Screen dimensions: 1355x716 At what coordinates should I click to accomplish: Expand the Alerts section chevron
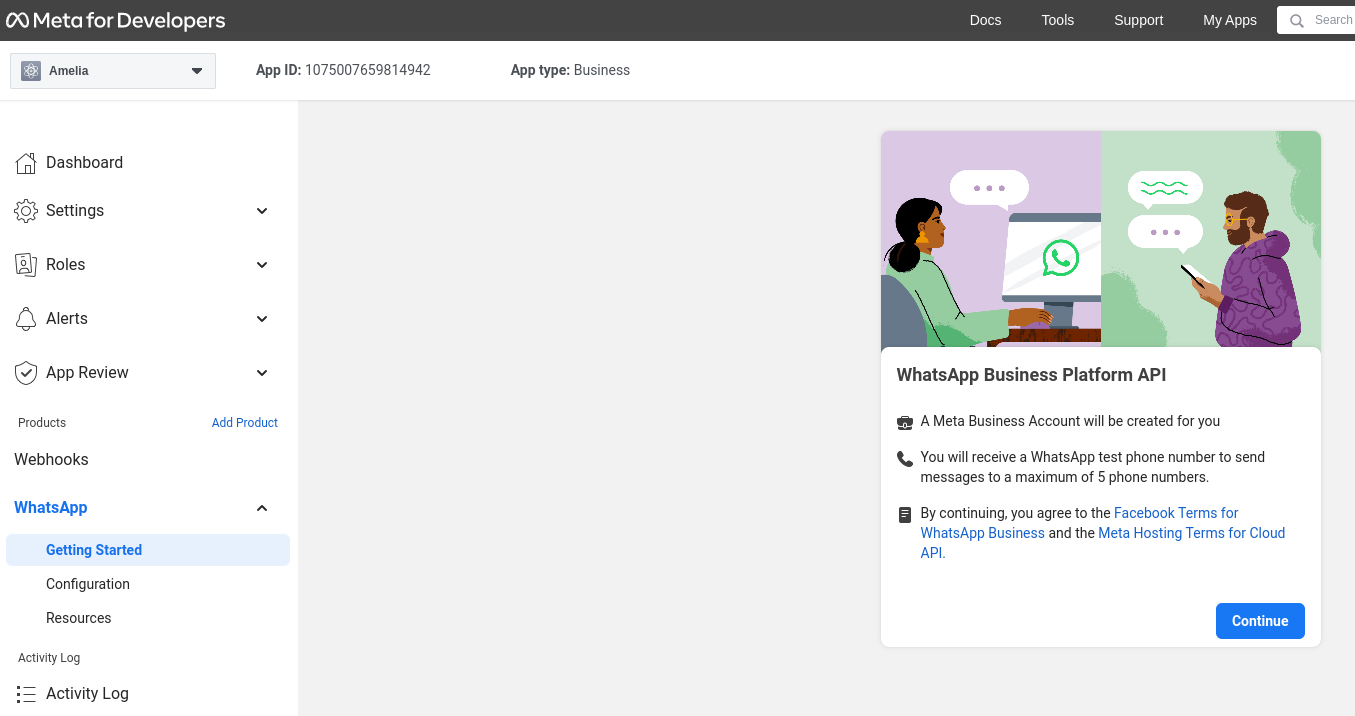(262, 319)
